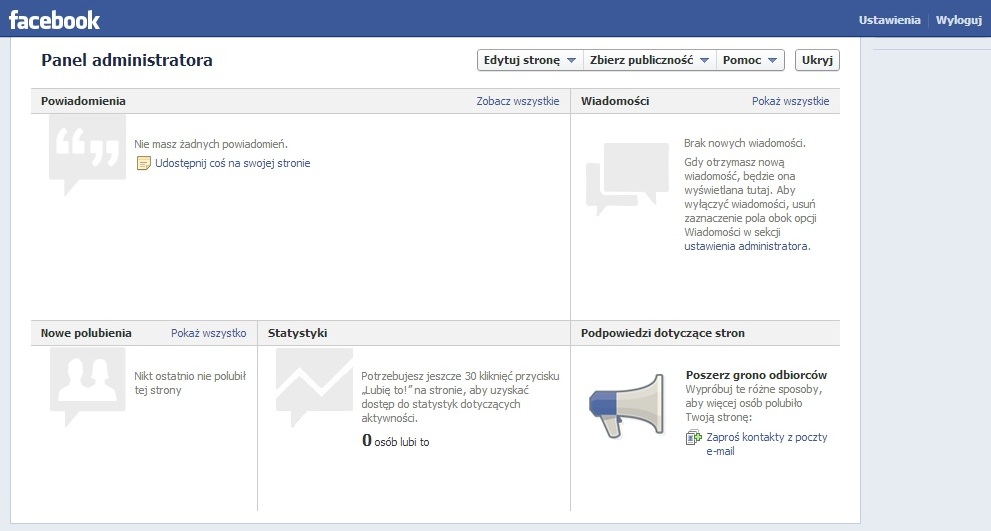Screen dimensions: 991x531
Task: Click Pokaż wszystko for new likes
Action: click(x=208, y=333)
